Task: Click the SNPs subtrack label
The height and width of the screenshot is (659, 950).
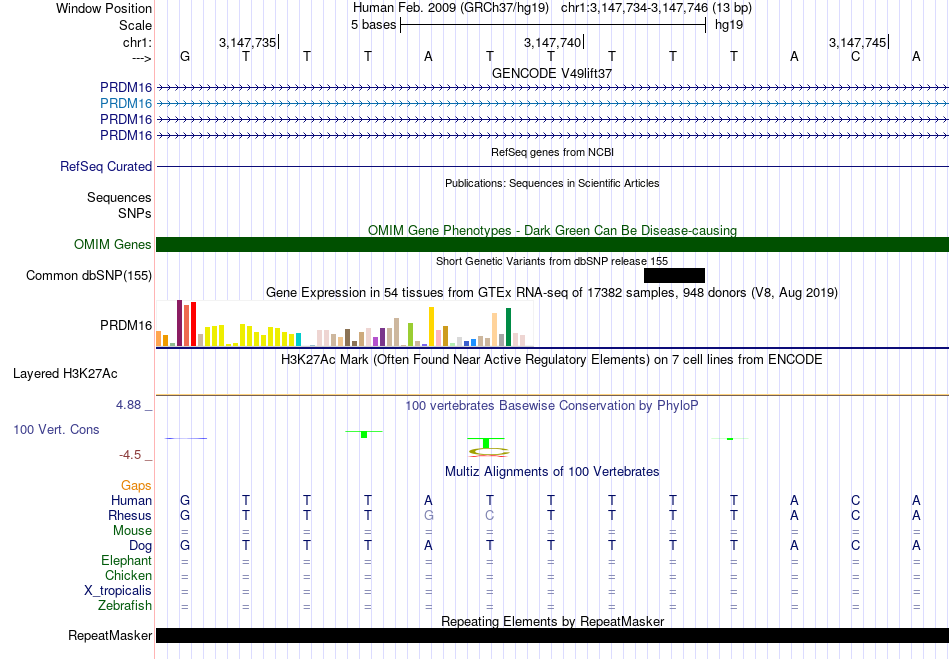Action: pyautogui.click(x=135, y=213)
